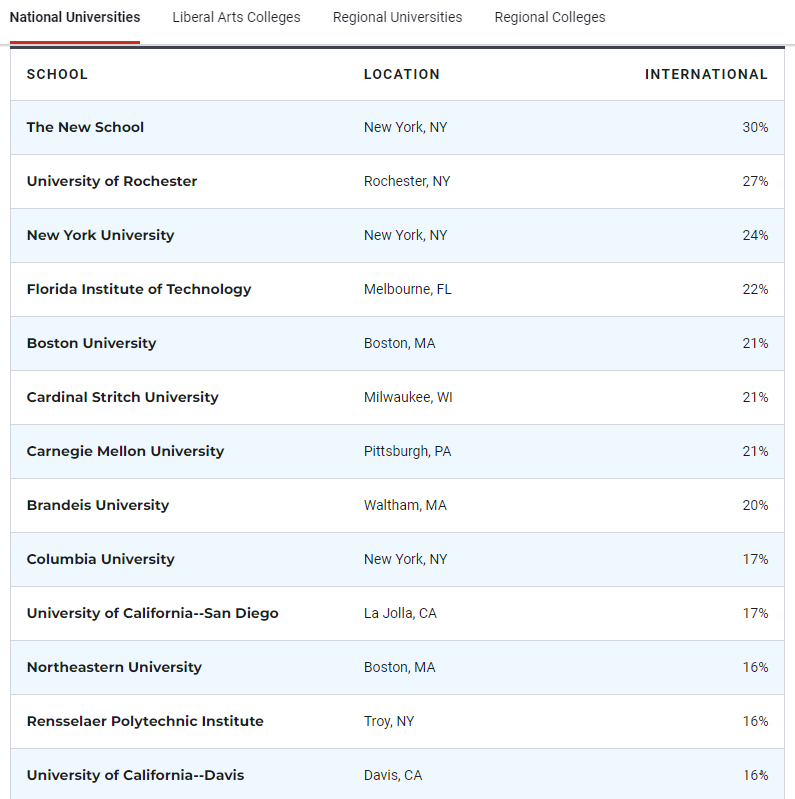Select Brandeis University in the list
The width and height of the screenshot is (795, 799).
pos(98,505)
